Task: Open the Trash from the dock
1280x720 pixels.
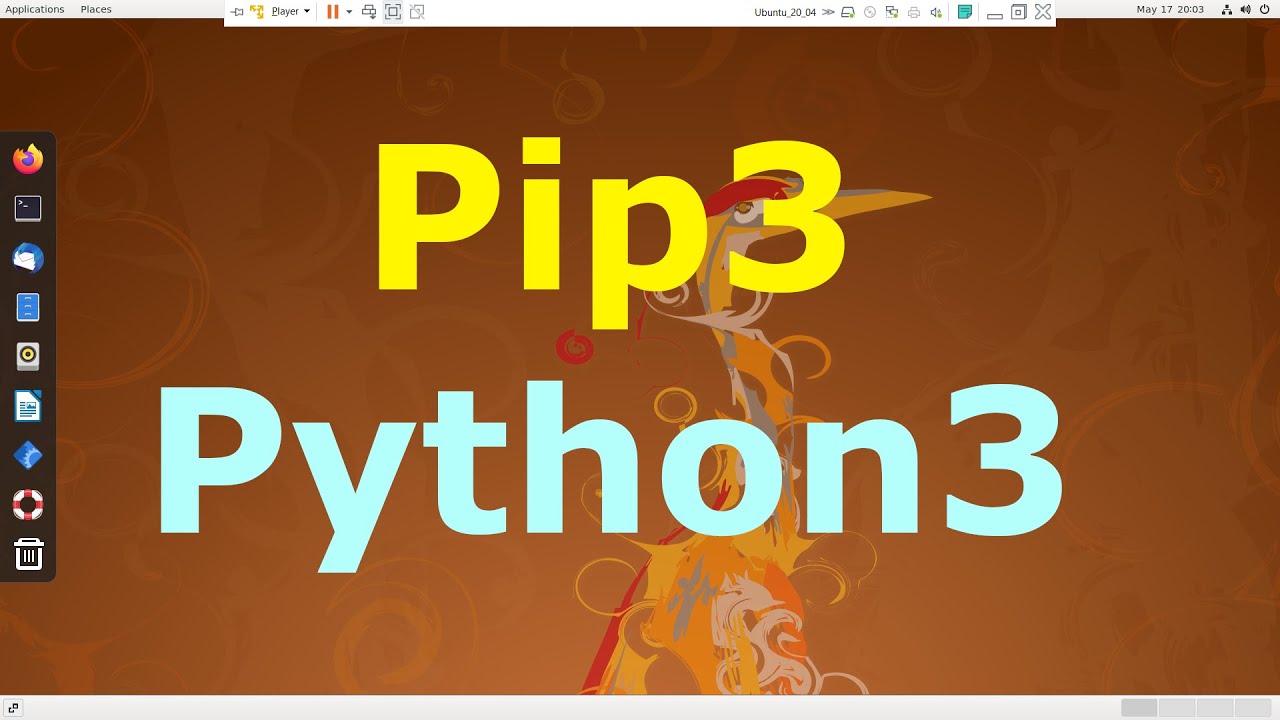Action: pyautogui.click(x=28, y=554)
